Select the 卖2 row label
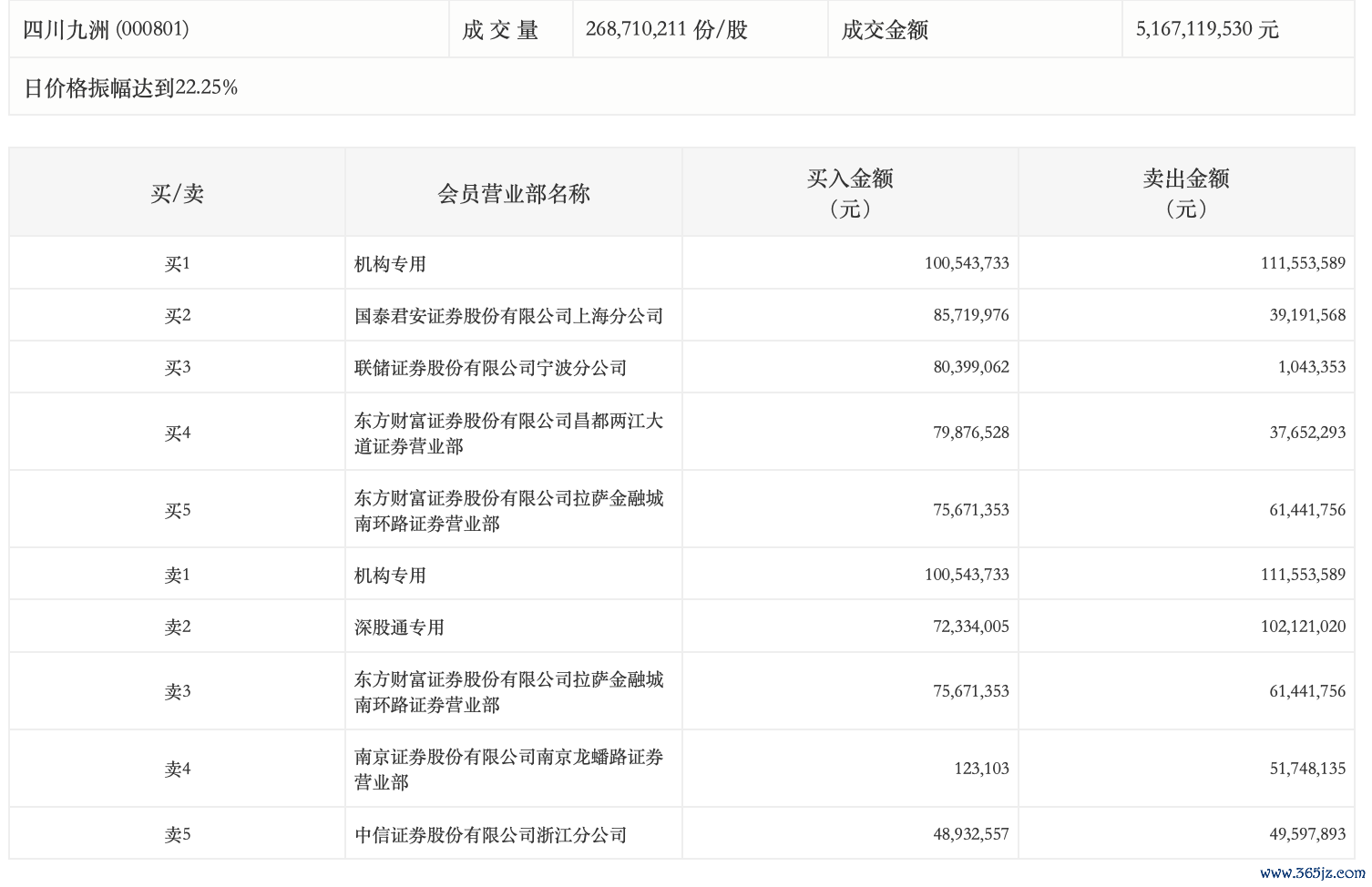Screen dimensions: 1372x887 pyautogui.click(x=178, y=627)
